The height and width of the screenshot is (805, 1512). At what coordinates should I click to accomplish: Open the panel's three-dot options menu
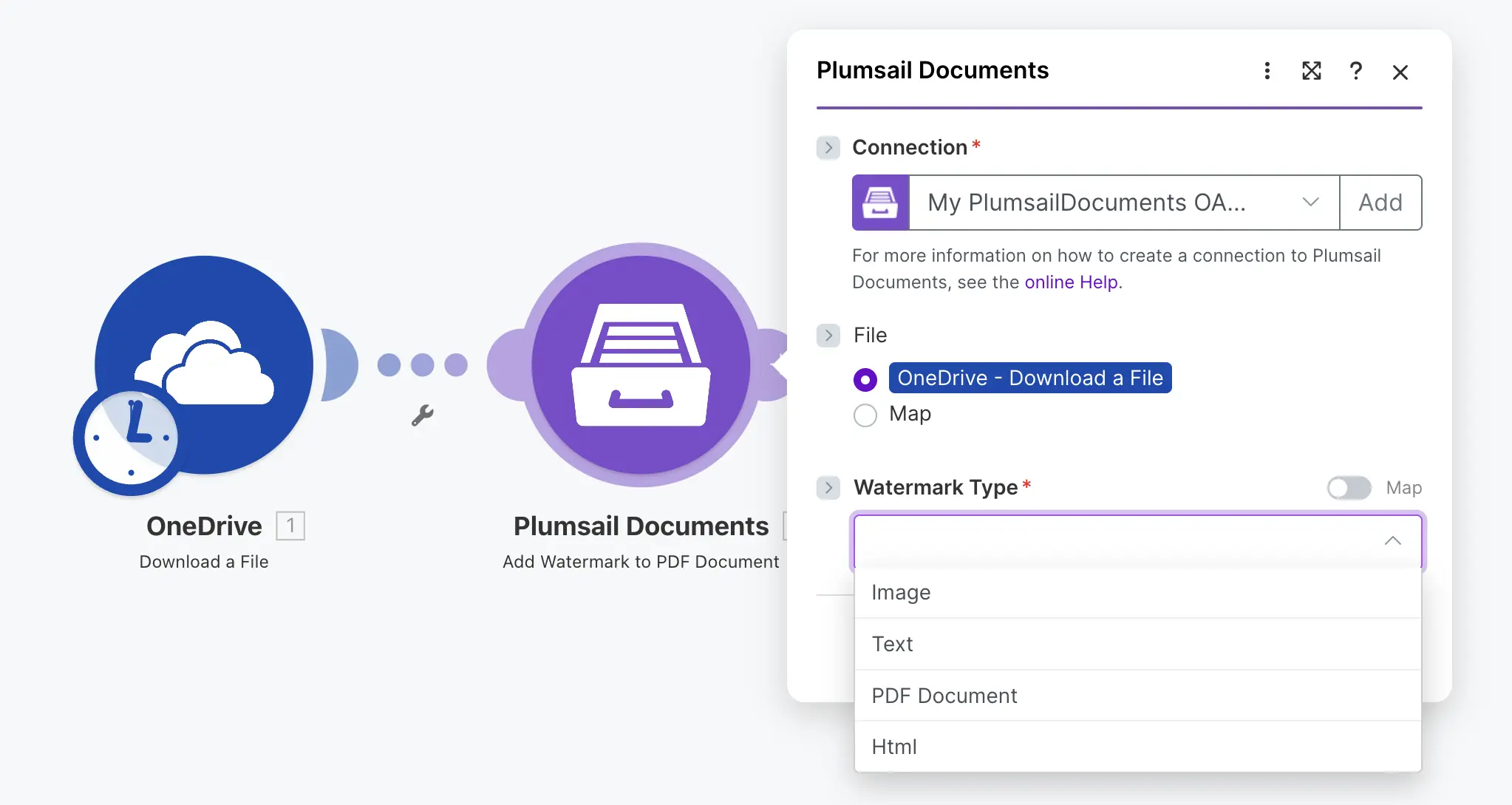(x=1267, y=71)
